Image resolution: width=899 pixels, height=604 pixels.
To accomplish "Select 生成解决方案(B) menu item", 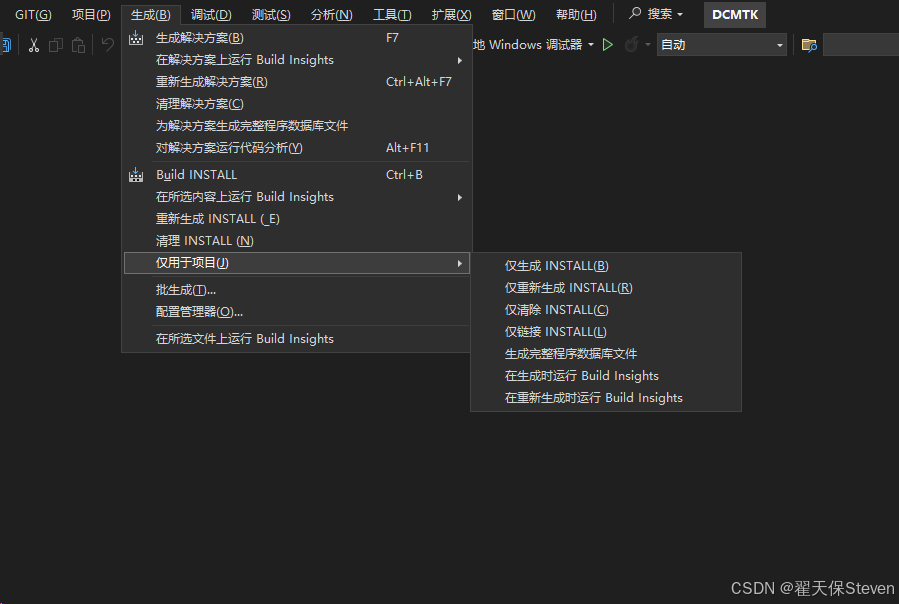I will click(296, 38).
